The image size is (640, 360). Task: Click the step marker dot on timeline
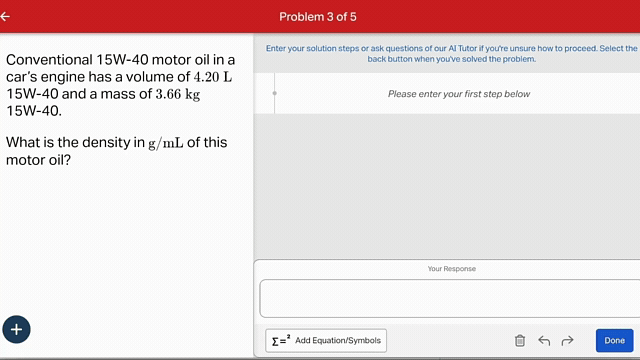point(275,93)
